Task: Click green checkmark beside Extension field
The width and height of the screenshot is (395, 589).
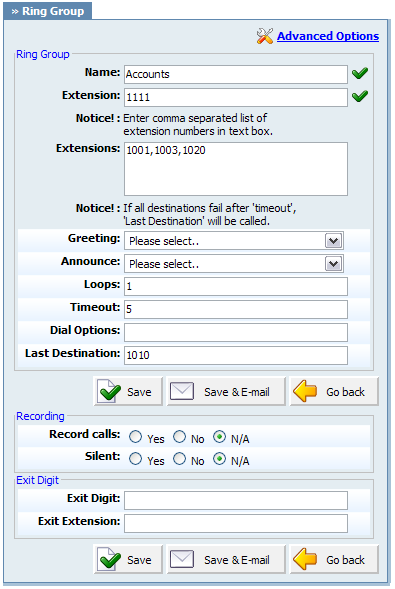Action: (360, 96)
